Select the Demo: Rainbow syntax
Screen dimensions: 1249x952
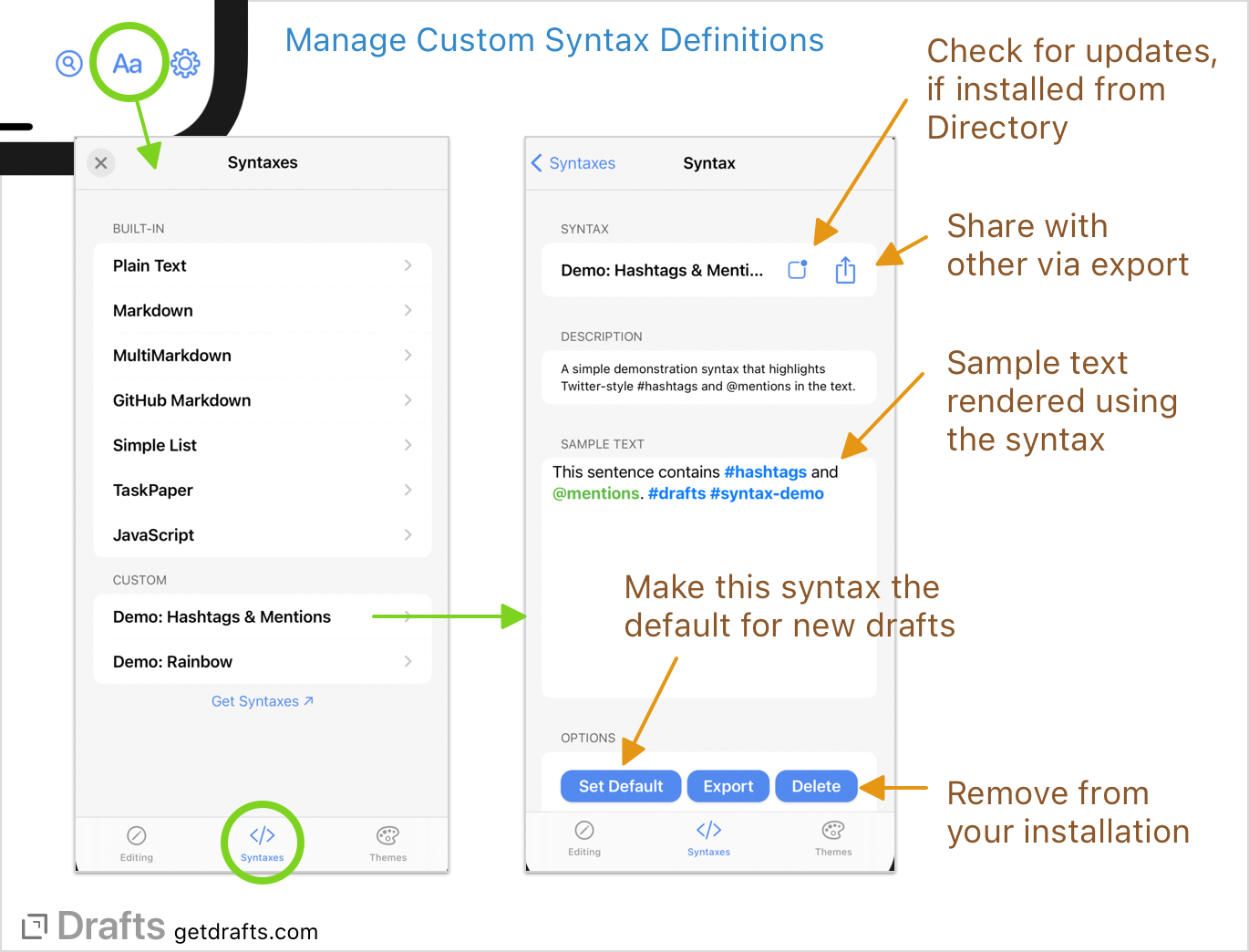coord(262,661)
